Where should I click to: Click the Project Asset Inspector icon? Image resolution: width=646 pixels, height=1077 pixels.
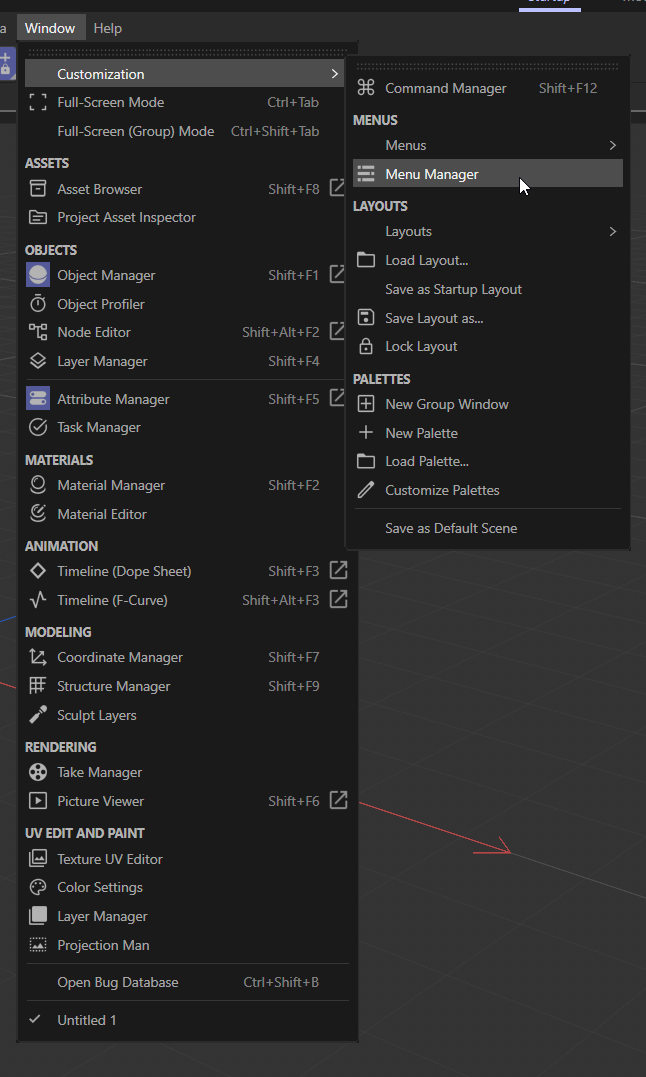[x=38, y=217]
